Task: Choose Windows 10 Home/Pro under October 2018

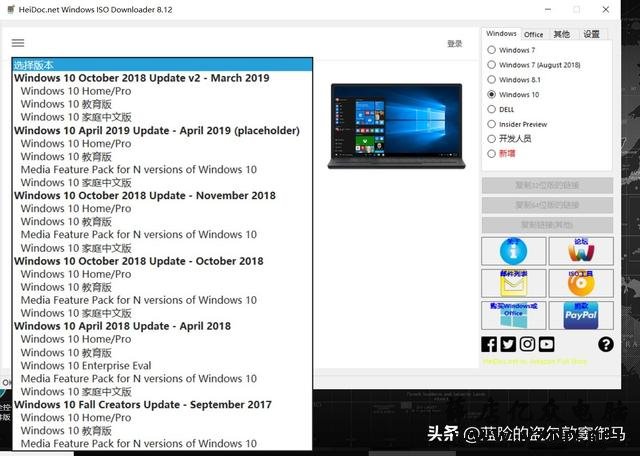Action: (x=162, y=274)
